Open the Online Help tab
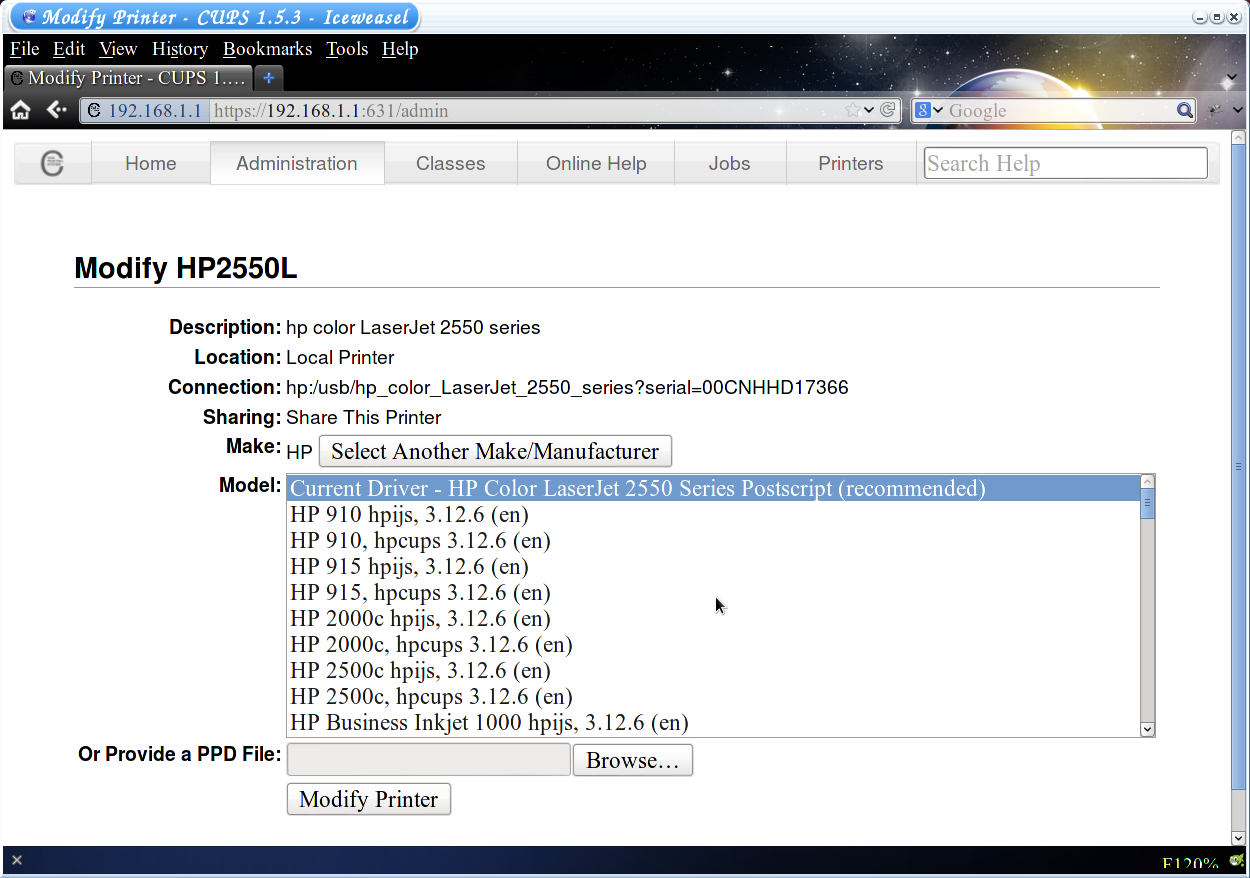Viewport: 1250px width, 878px height. (596, 163)
